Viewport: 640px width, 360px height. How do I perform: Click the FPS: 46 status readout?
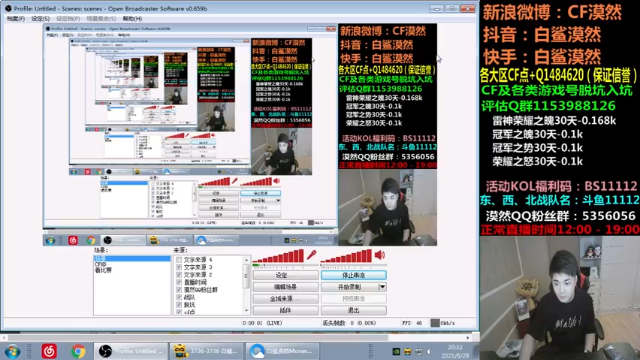412,323
